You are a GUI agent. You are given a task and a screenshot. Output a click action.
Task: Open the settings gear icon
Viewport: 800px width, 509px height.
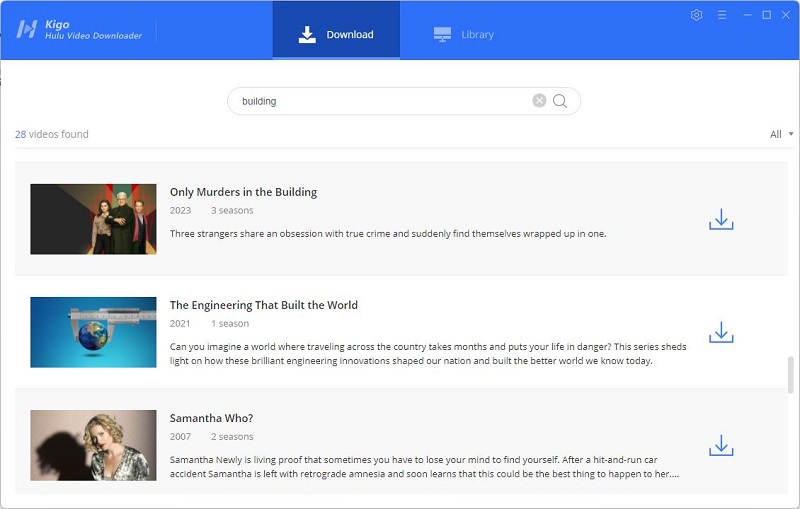click(696, 15)
